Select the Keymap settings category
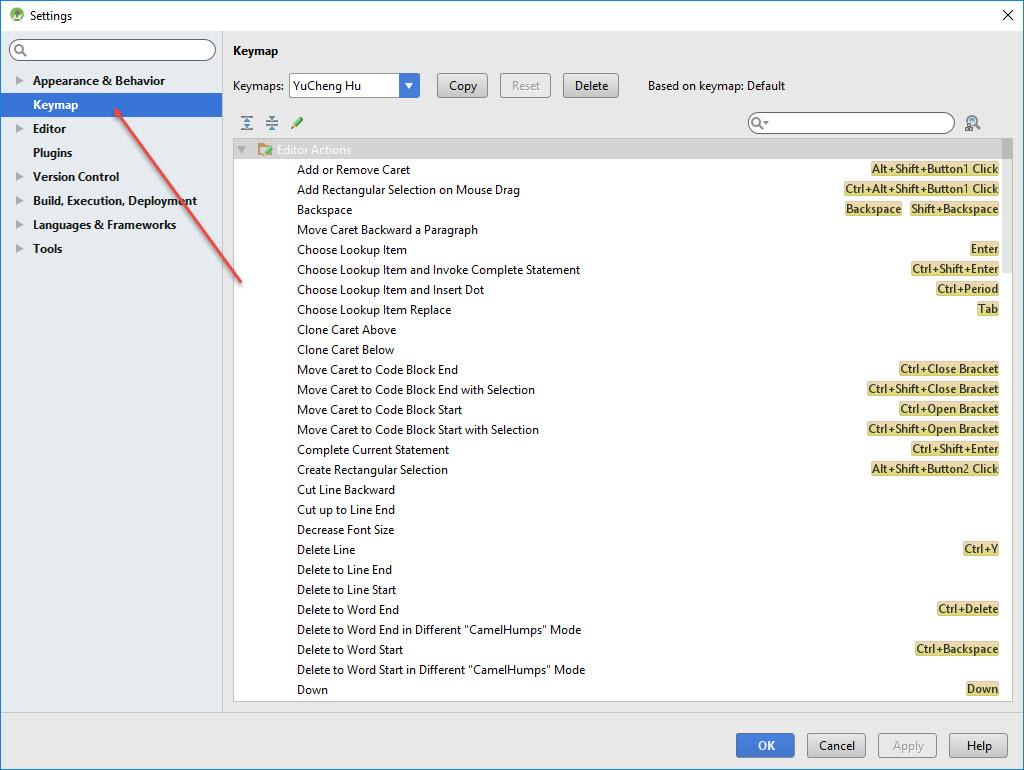 (x=55, y=105)
